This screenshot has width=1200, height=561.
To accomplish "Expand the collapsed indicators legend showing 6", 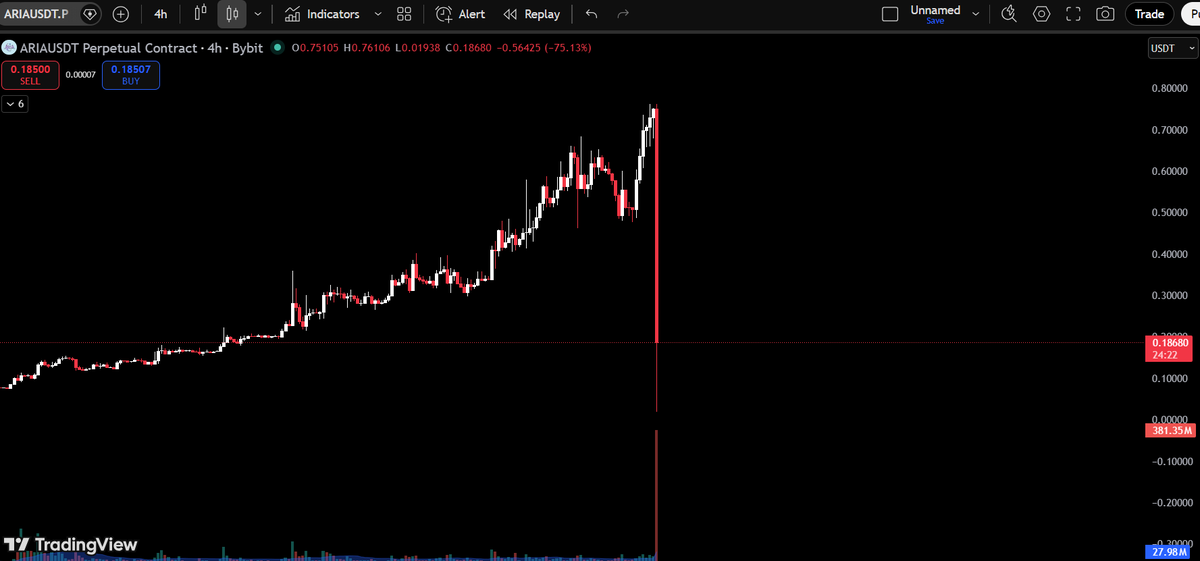I will (15, 103).
